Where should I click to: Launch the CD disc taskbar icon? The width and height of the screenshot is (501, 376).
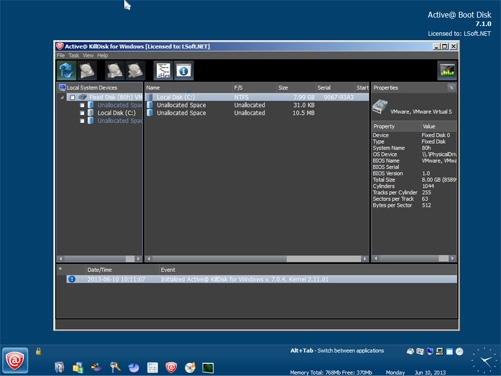(190, 367)
